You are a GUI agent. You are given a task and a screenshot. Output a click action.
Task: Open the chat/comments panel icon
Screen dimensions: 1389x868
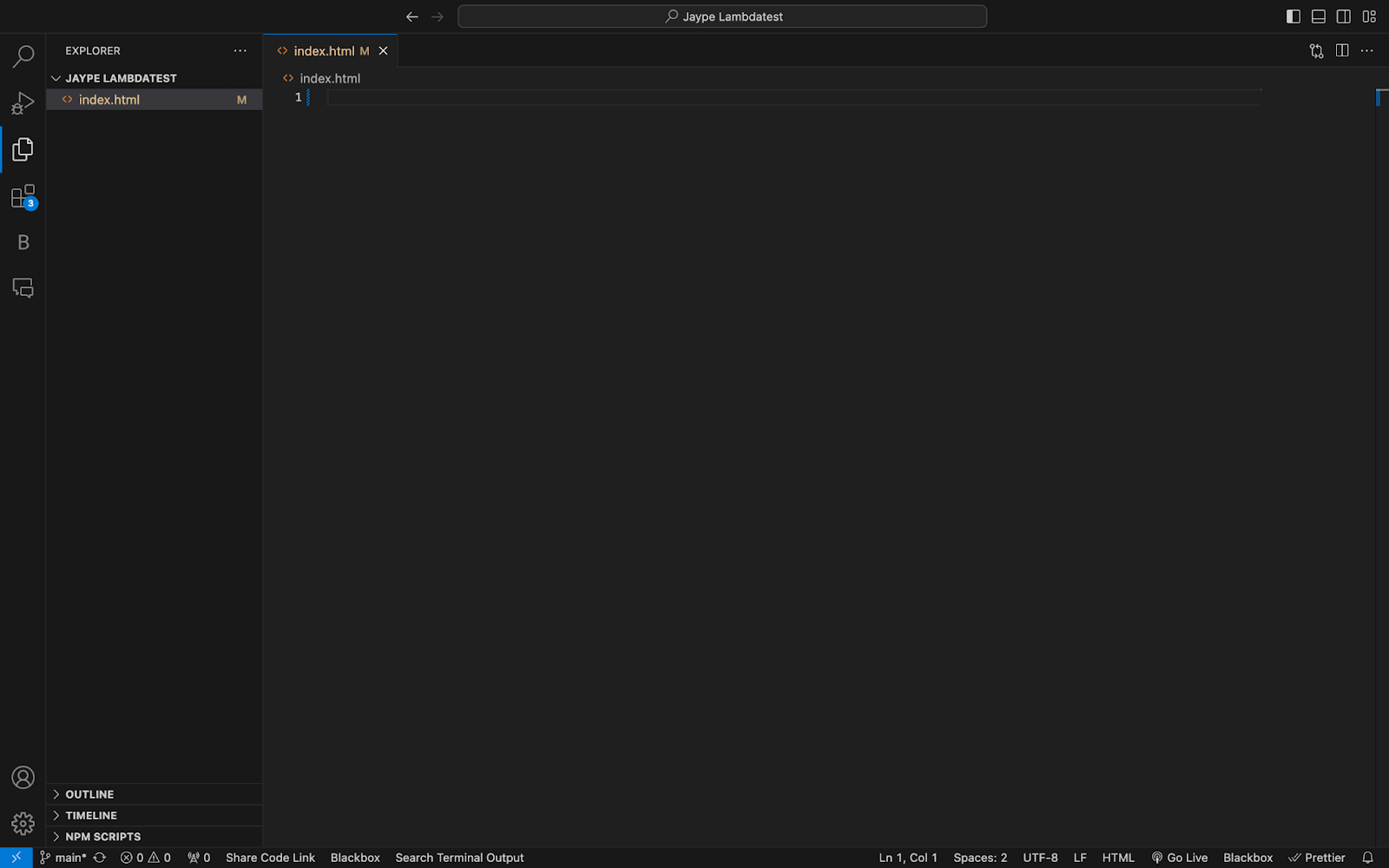tap(23, 287)
